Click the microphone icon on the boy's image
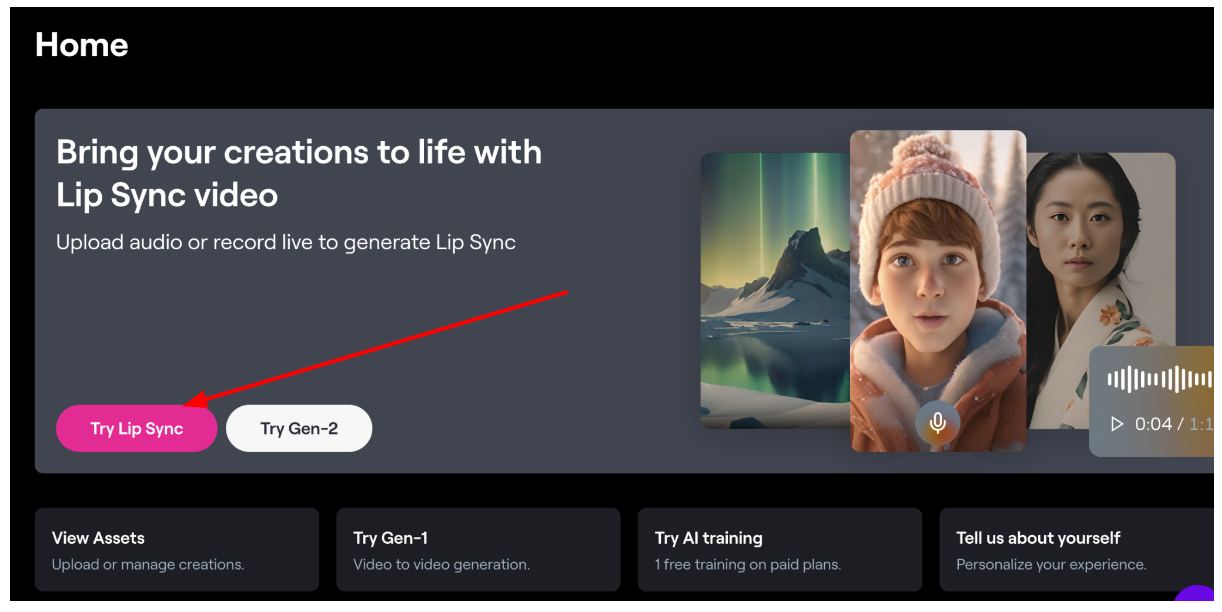 [937, 423]
